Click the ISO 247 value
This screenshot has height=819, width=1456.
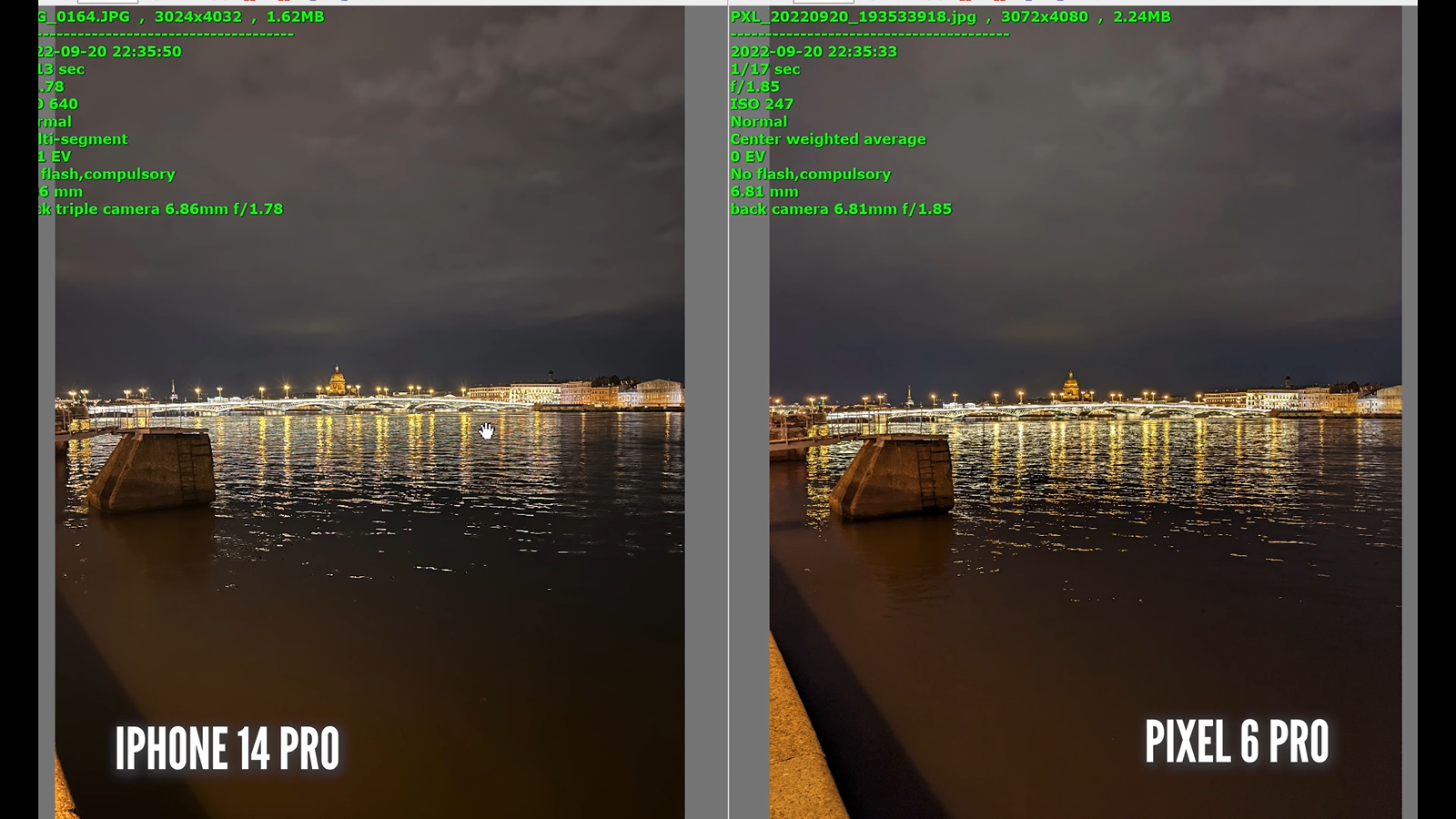pos(762,104)
